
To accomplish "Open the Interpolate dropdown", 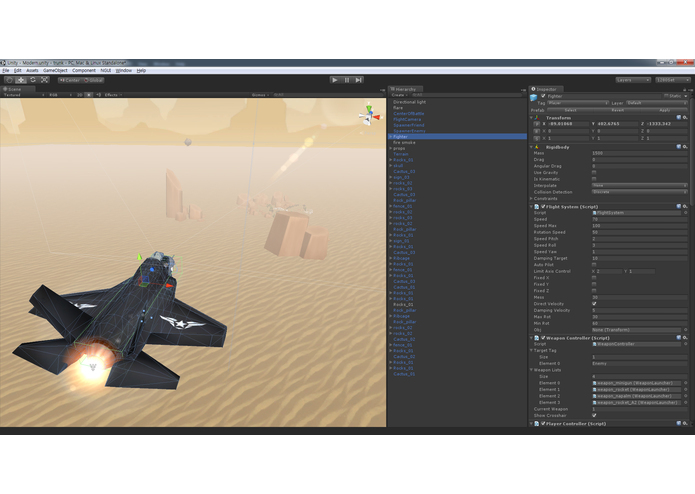I will click(x=640, y=185).
